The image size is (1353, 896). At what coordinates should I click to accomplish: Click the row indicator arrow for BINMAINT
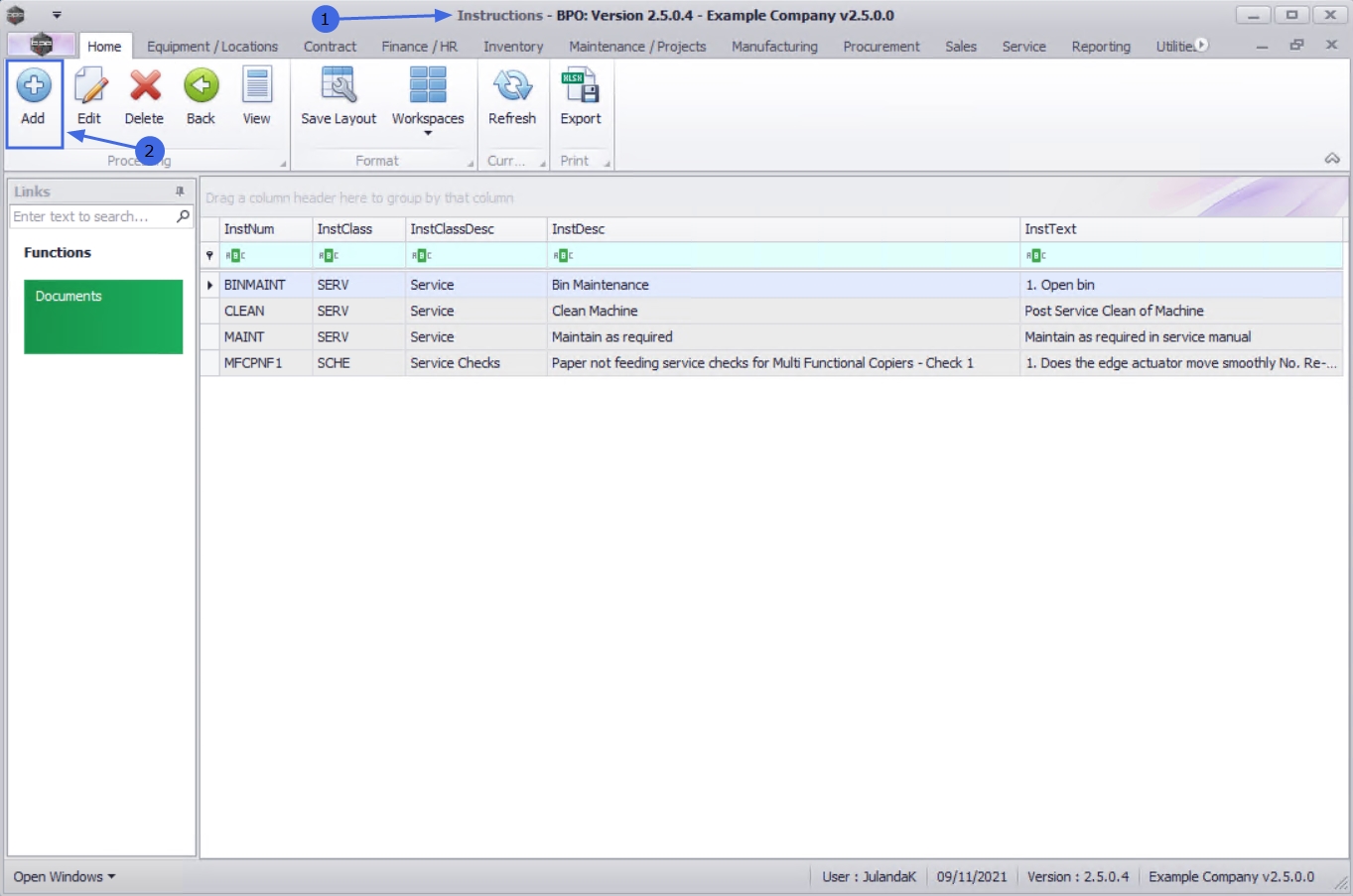coord(209,285)
